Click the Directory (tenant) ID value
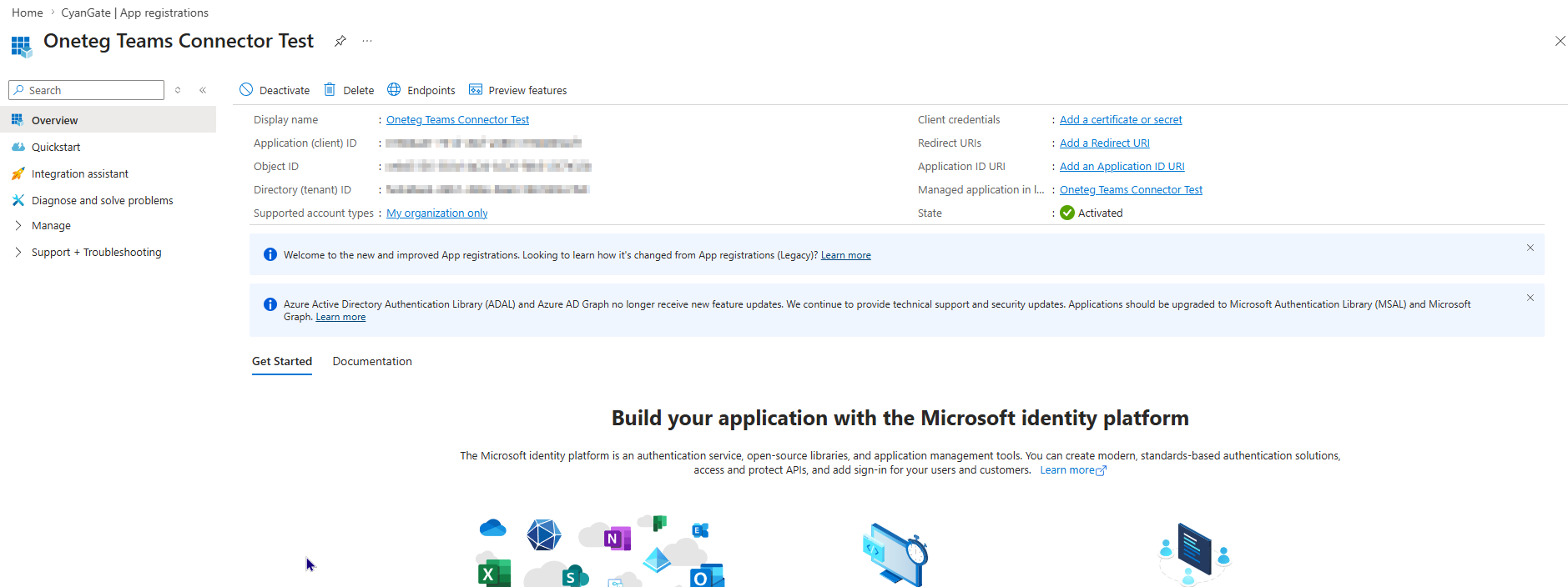The image size is (1568, 587). 487,189
